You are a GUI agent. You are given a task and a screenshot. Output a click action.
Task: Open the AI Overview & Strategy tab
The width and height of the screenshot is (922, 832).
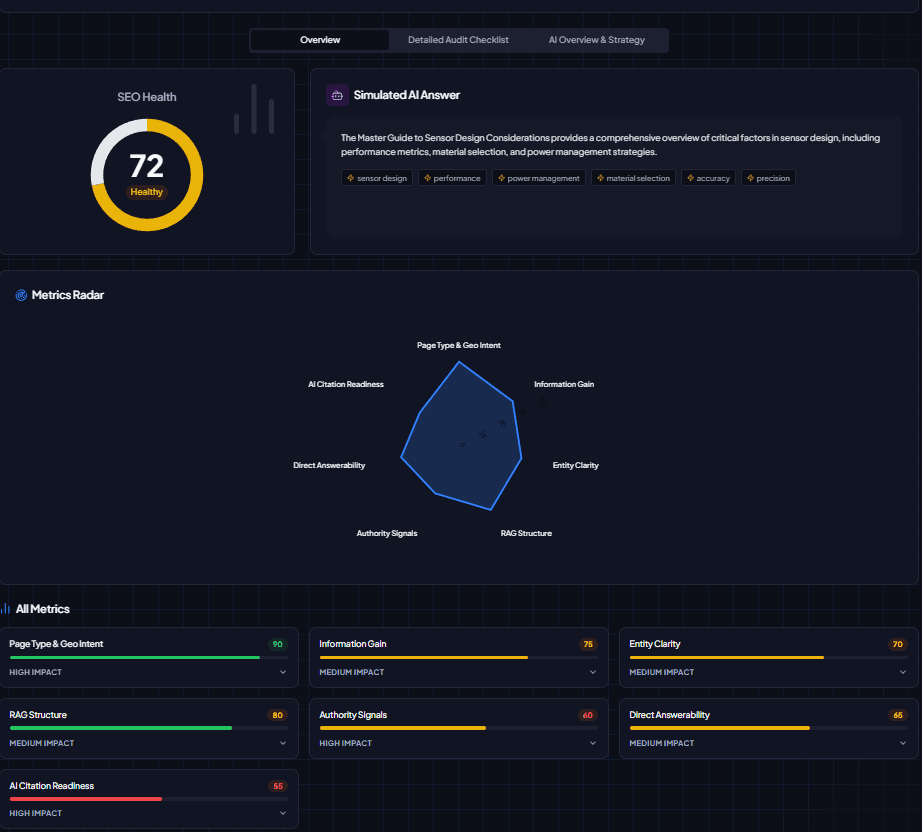pos(597,40)
